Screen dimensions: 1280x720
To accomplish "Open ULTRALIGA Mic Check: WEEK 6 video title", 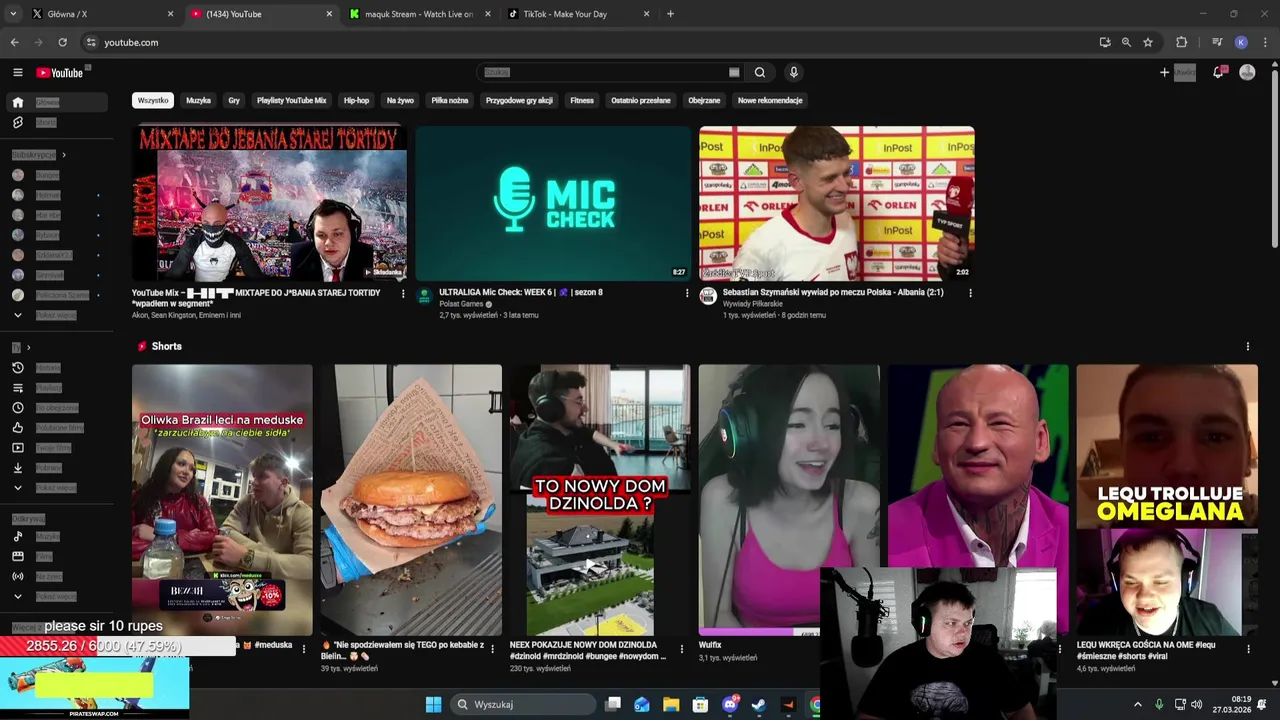I will [x=520, y=292].
